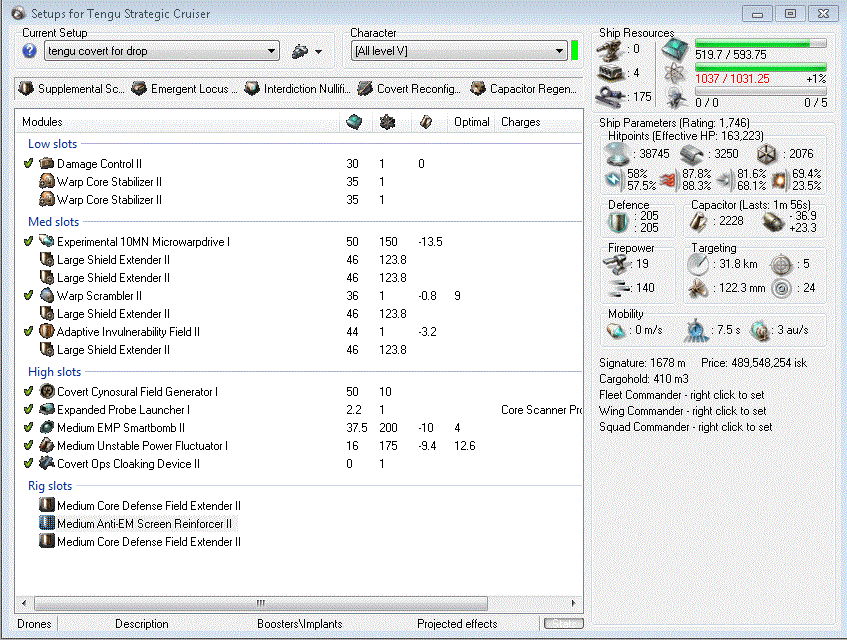
Task: Click the shield hitpoints icon
Action: click(617, 154)
